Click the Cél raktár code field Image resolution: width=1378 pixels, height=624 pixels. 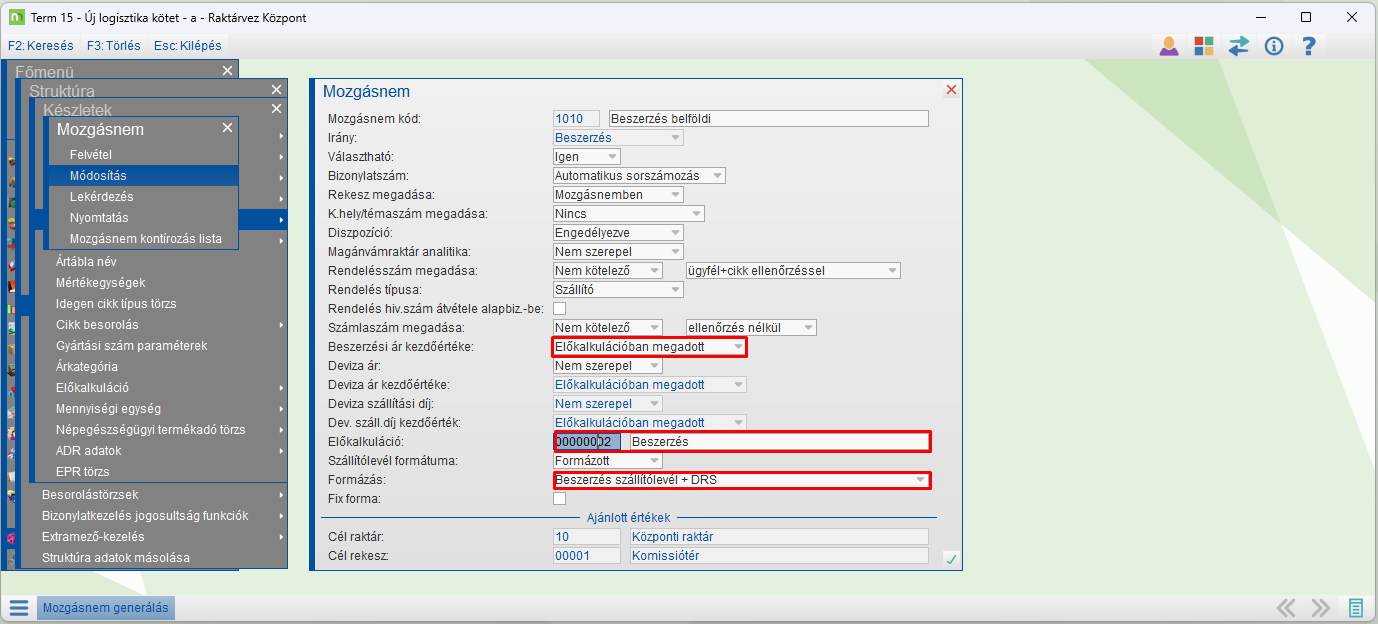click(587, 537)
